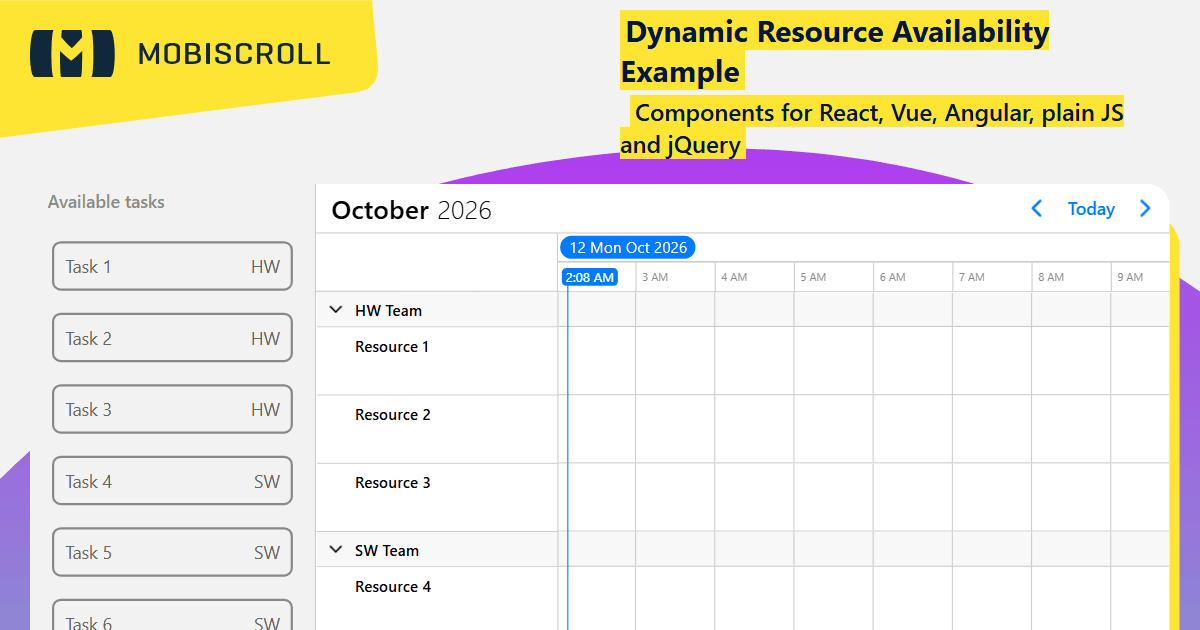Select the Task 3 HW card
Viewport: 1200px width, 630px height.
(x=172, y=409)
